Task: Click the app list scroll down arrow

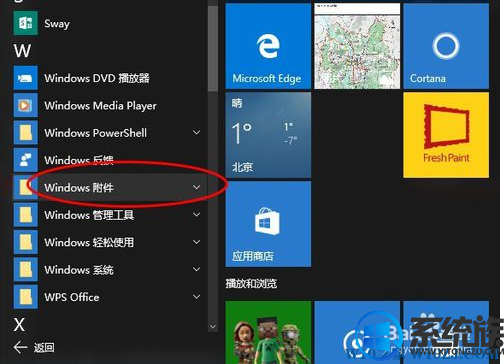Action: click(213, 327)
